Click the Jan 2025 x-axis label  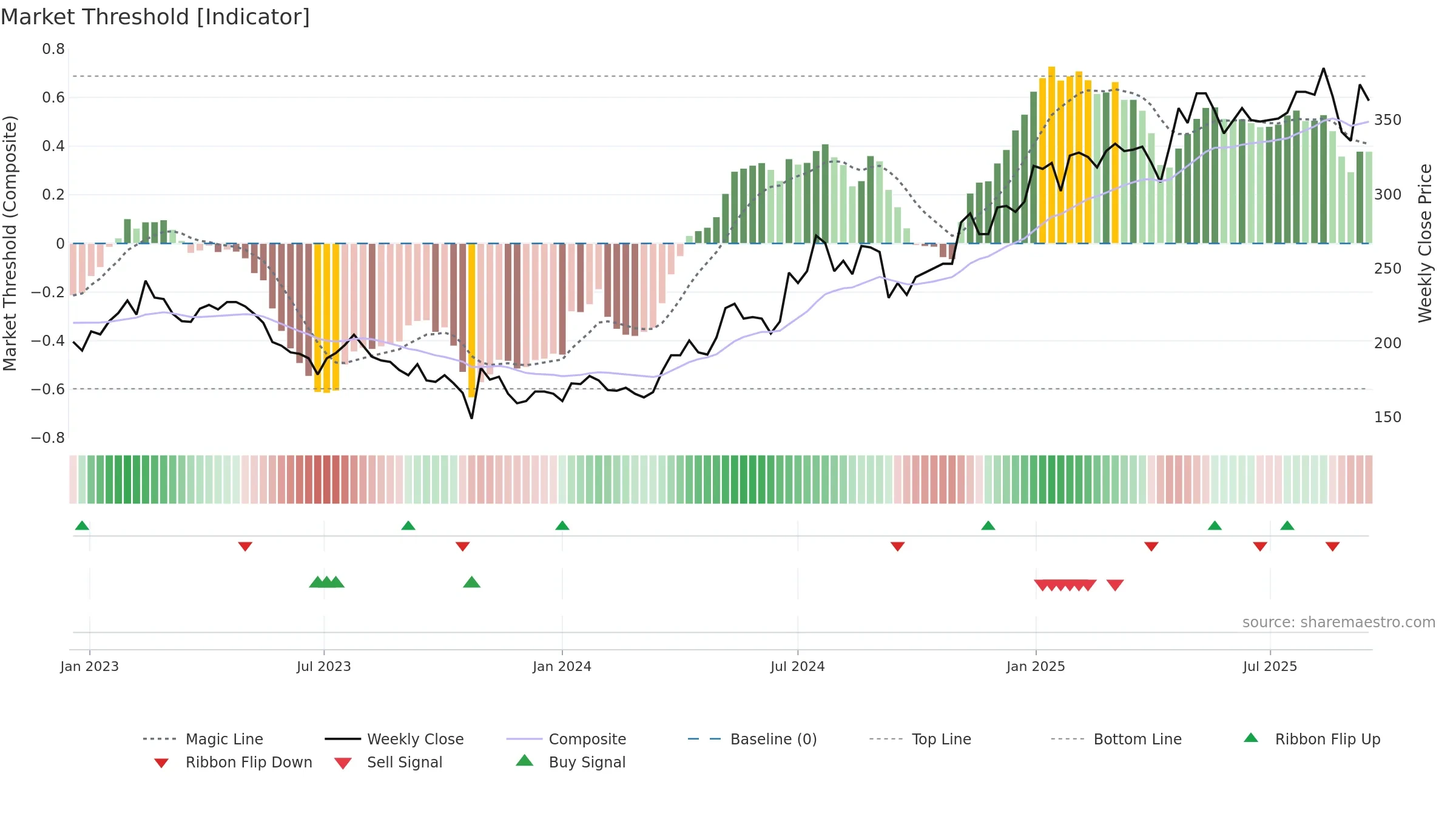[1036, 666]
